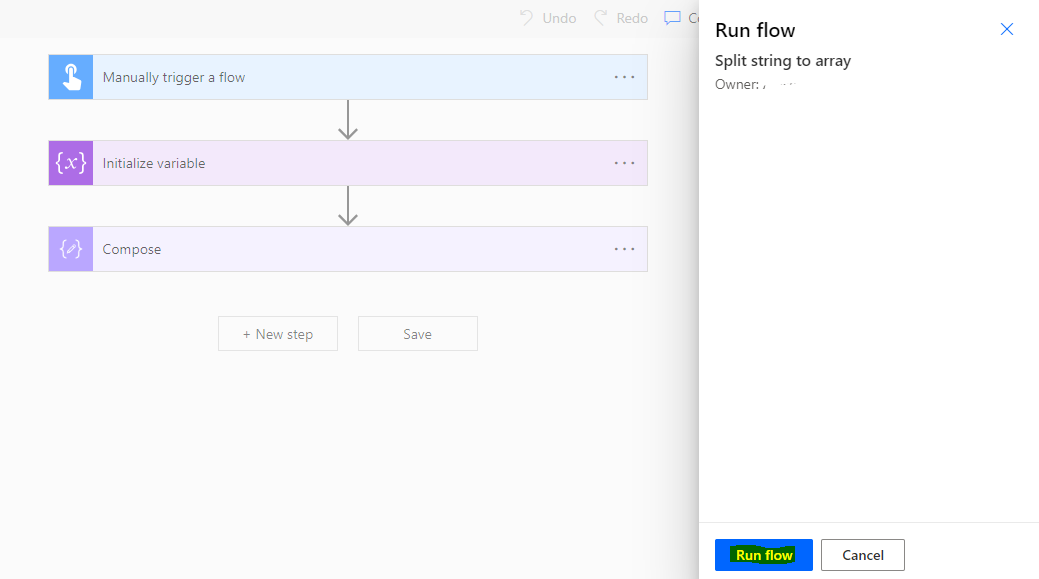Click the Undo label in the toolbar
Image resolution: width=1039 pixels, height=579 pixels.
click(x=559, y=19)
